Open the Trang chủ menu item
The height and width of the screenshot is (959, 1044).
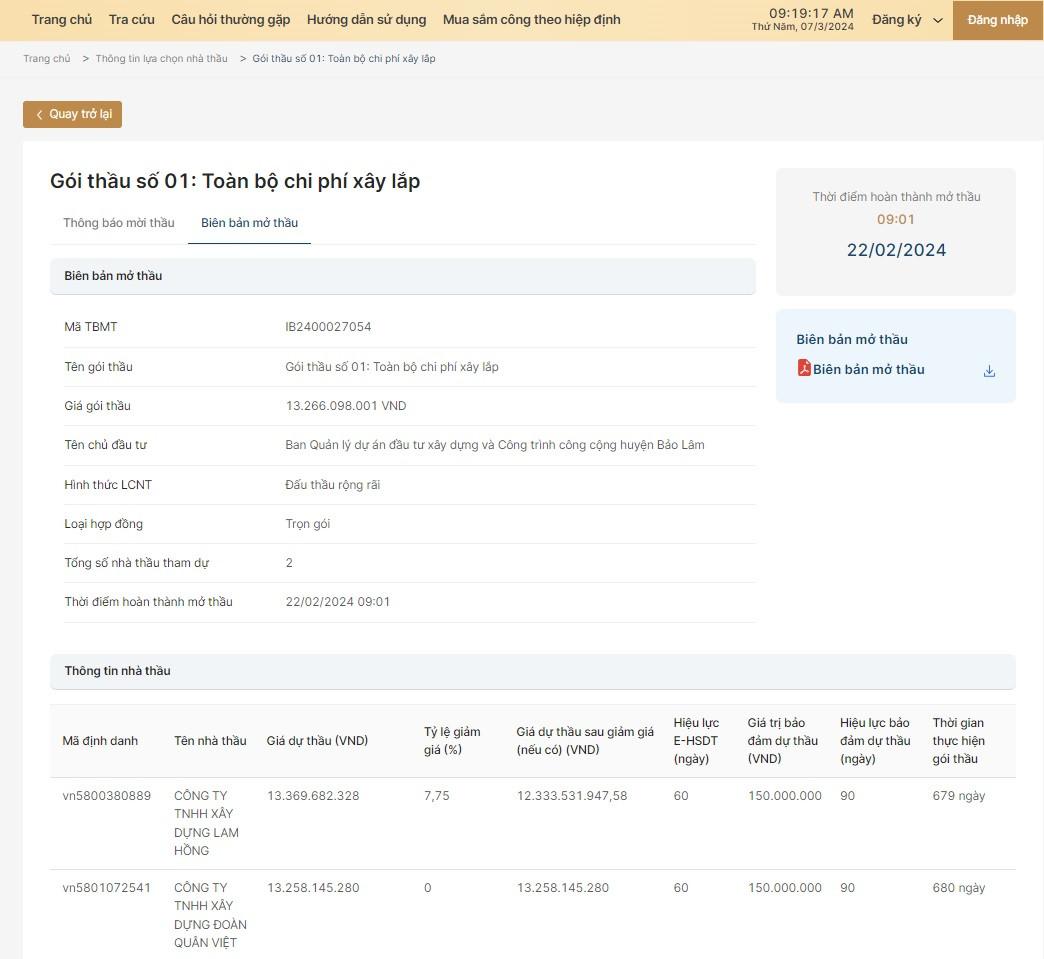(62, 20)
